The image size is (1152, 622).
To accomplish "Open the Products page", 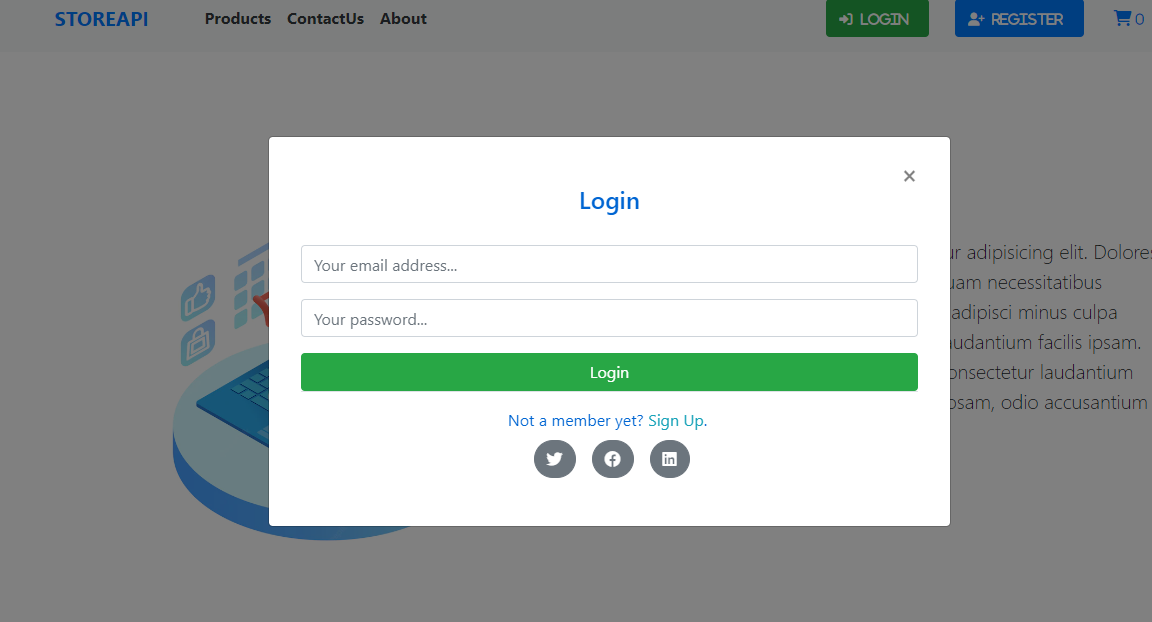I will pos(237,18).
